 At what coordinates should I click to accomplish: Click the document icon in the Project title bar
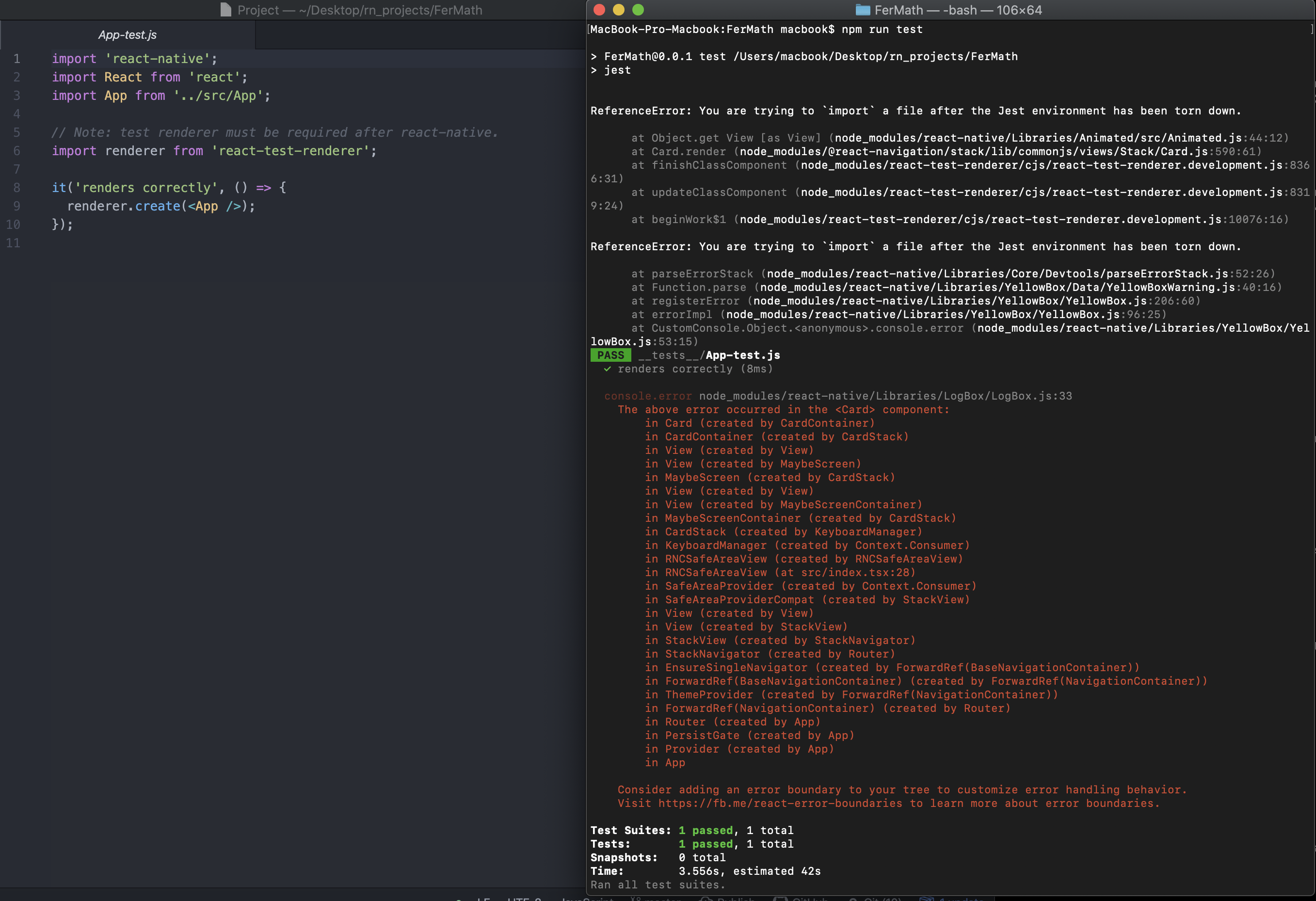point(226,10)
